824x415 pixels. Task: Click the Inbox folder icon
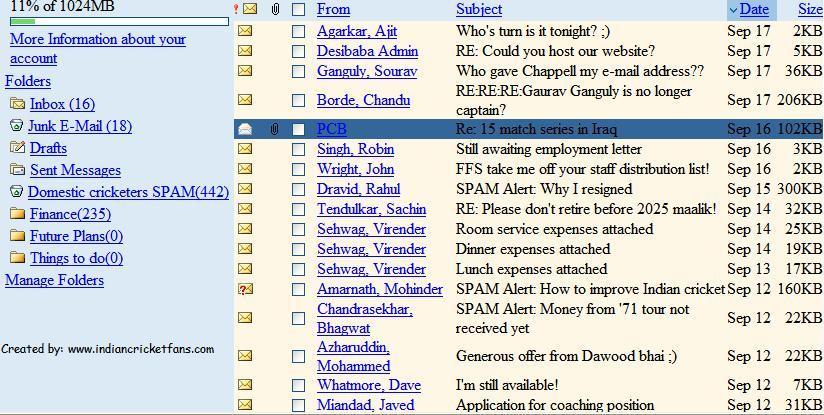click(17, 104)
